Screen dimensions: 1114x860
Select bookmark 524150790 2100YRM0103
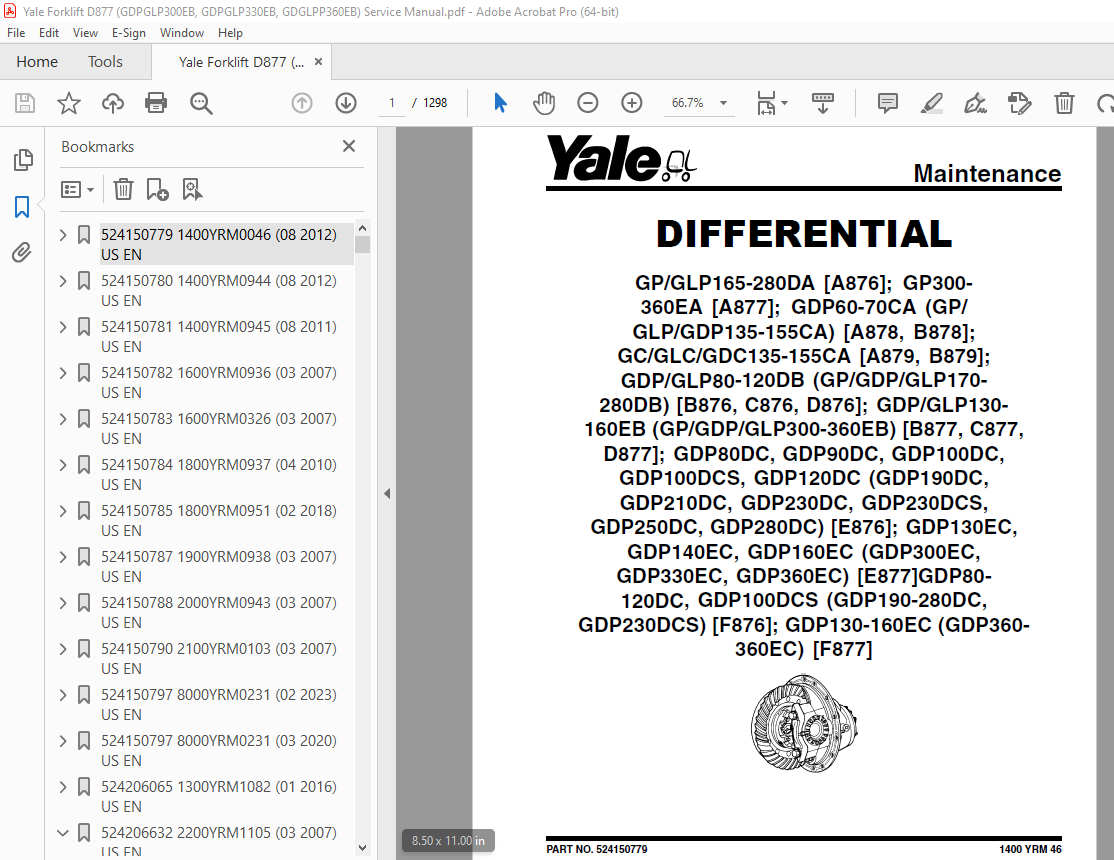tap(219, 658)
